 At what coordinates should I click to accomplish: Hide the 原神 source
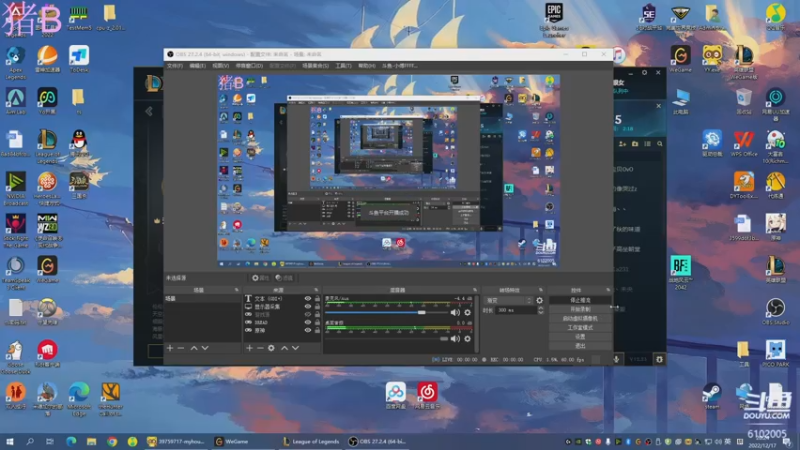tap(308, 330)
